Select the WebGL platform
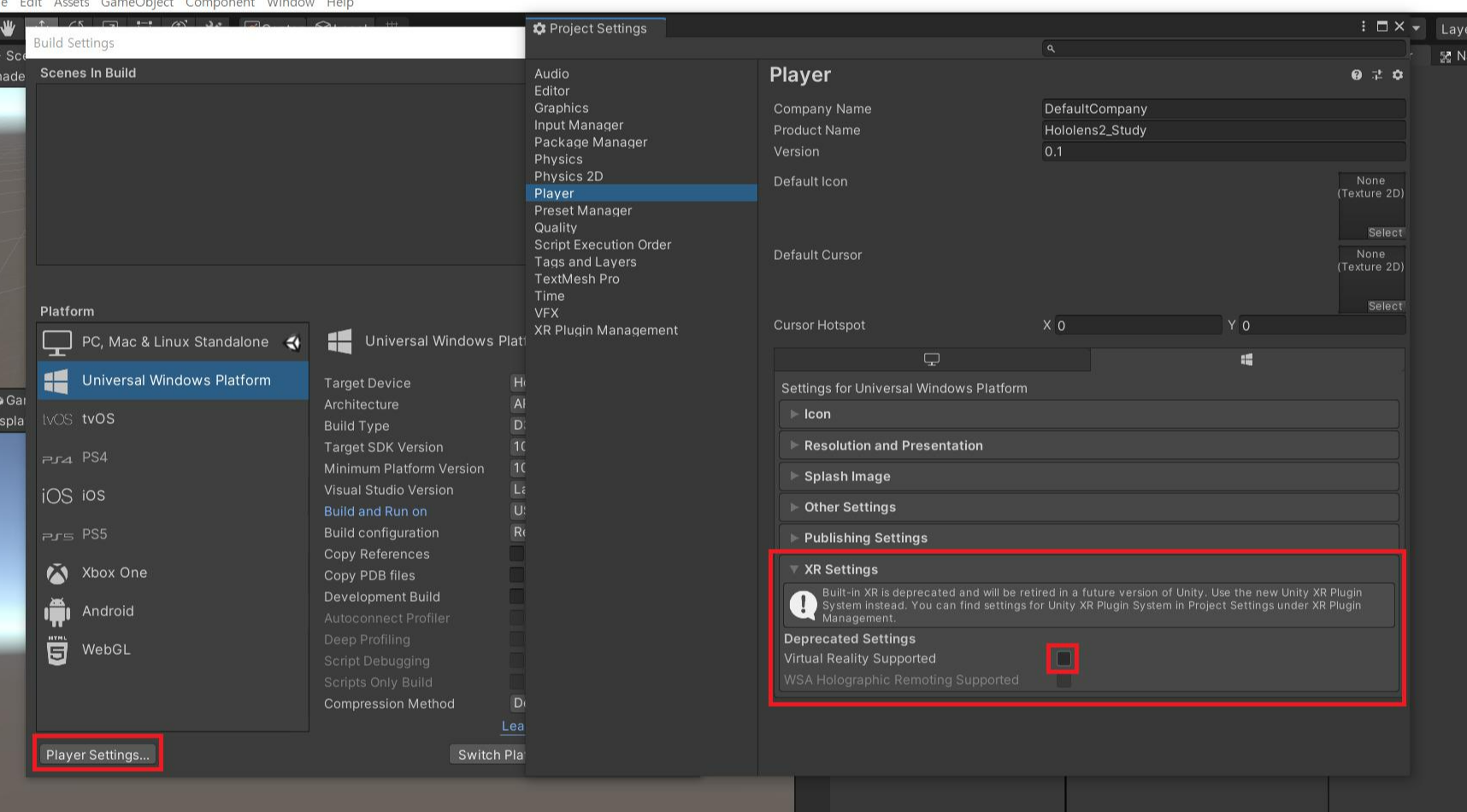 173,650
